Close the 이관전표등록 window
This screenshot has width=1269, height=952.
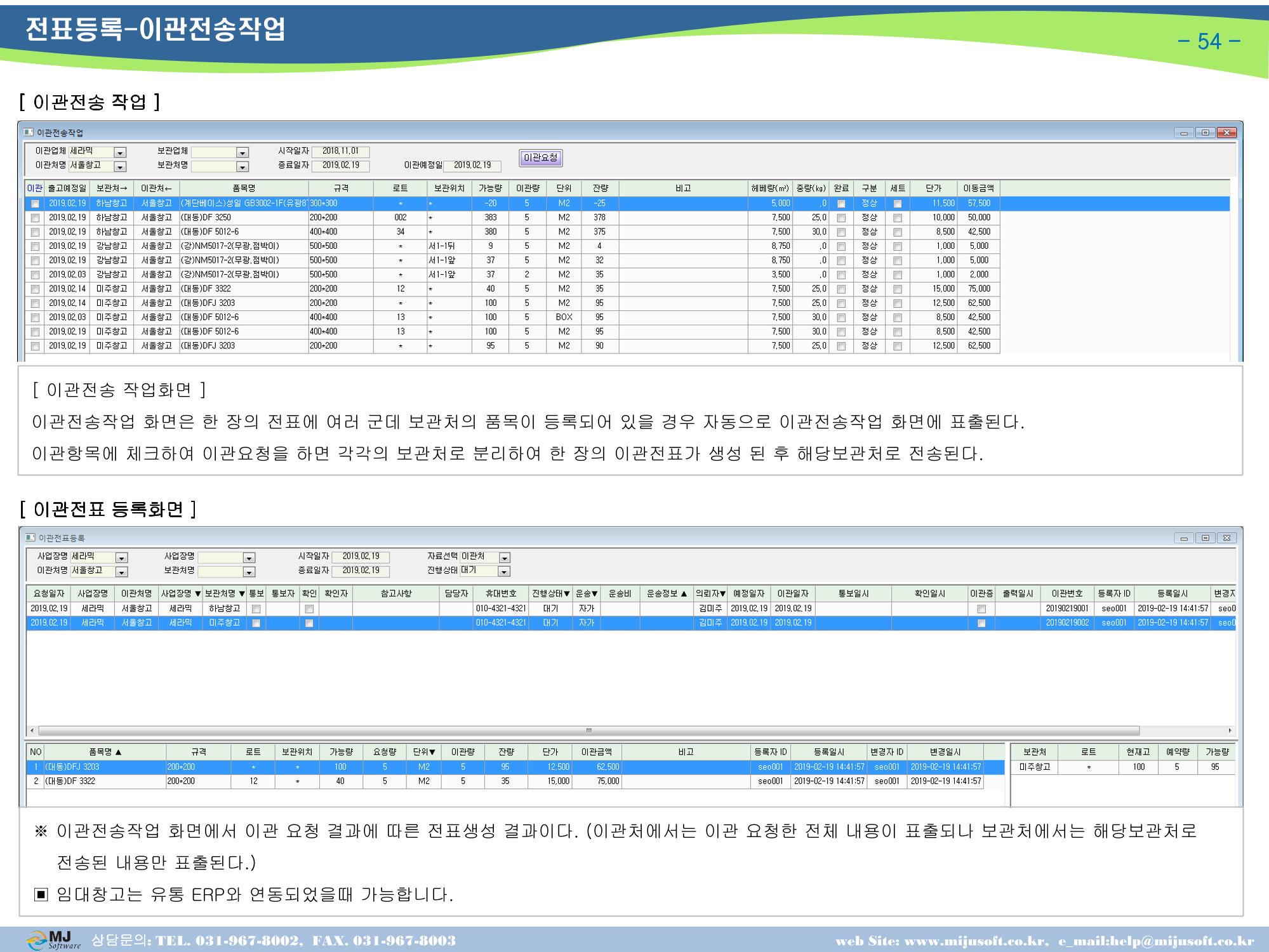1226,538
